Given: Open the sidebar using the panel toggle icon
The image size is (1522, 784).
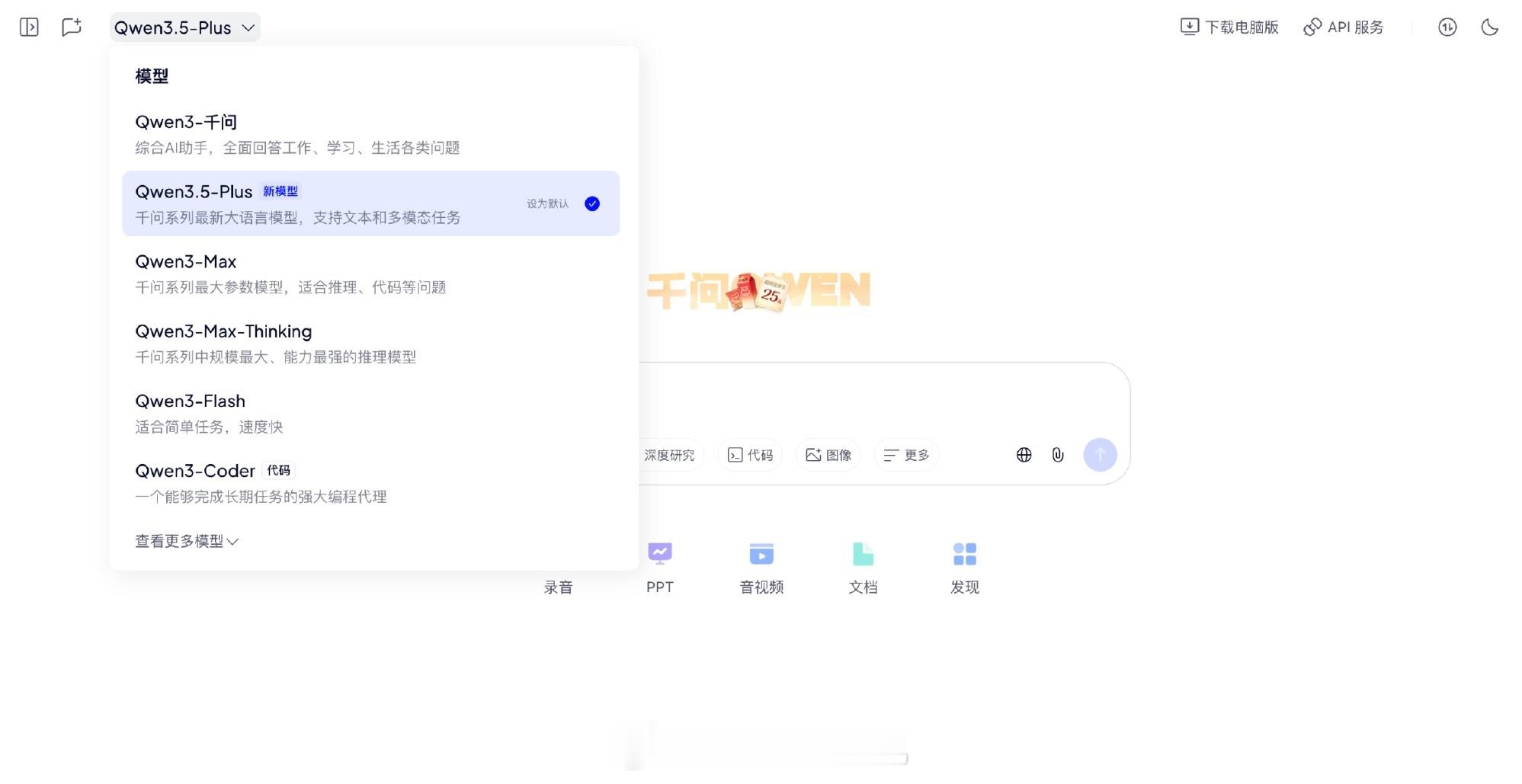Looking at the screenshot, I should [x=29, y=27].
